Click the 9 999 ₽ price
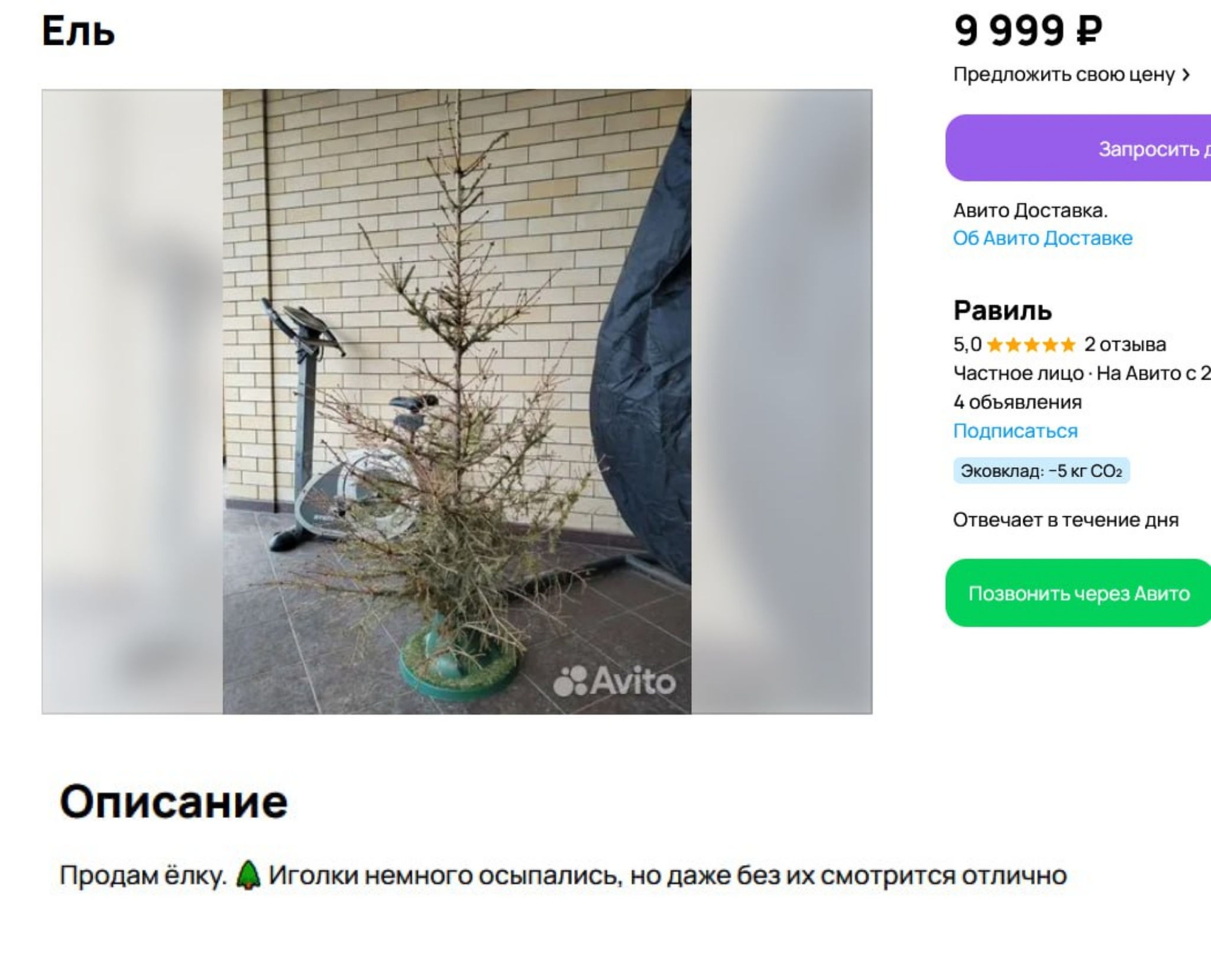This screenshot has height=980, width=1211. [1028, 31]
